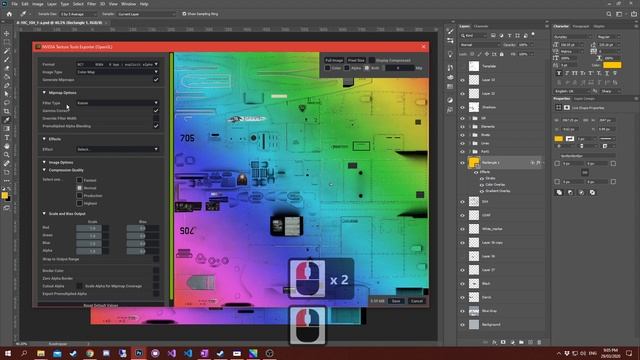Toggle Gamma Correct checkbox

(156, 111)
